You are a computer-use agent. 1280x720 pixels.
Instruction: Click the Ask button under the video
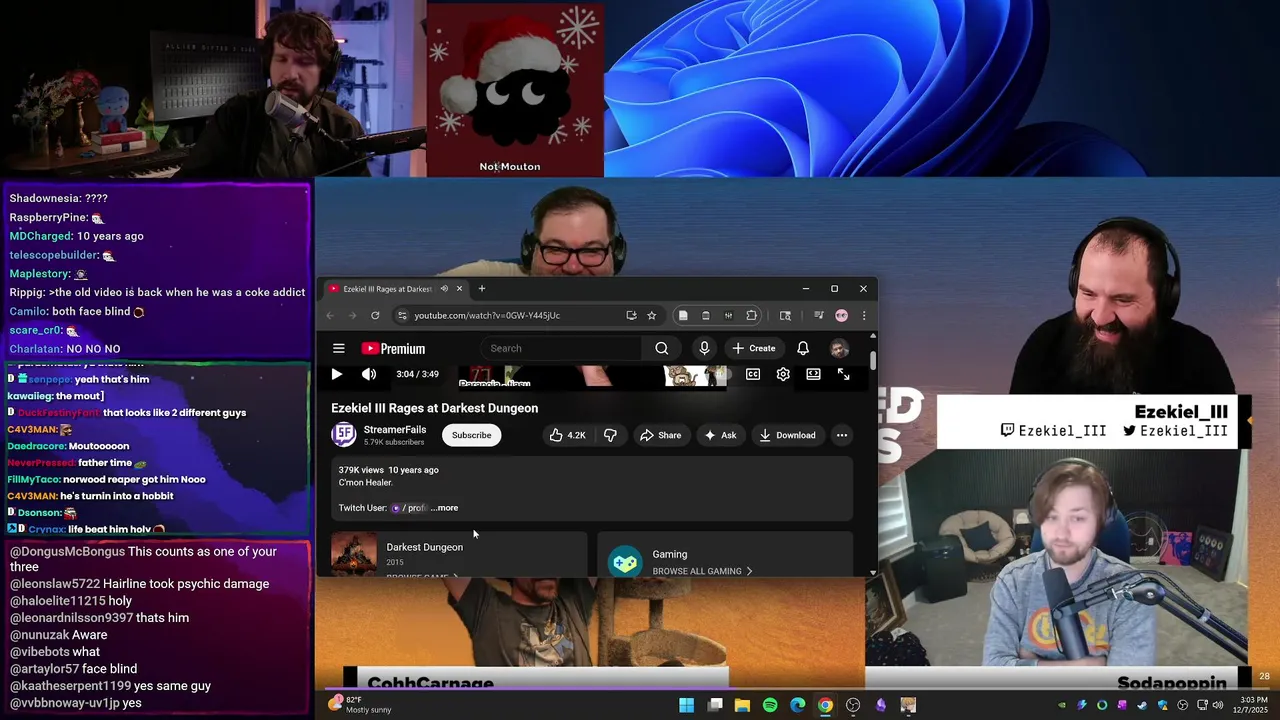[720, 435]
